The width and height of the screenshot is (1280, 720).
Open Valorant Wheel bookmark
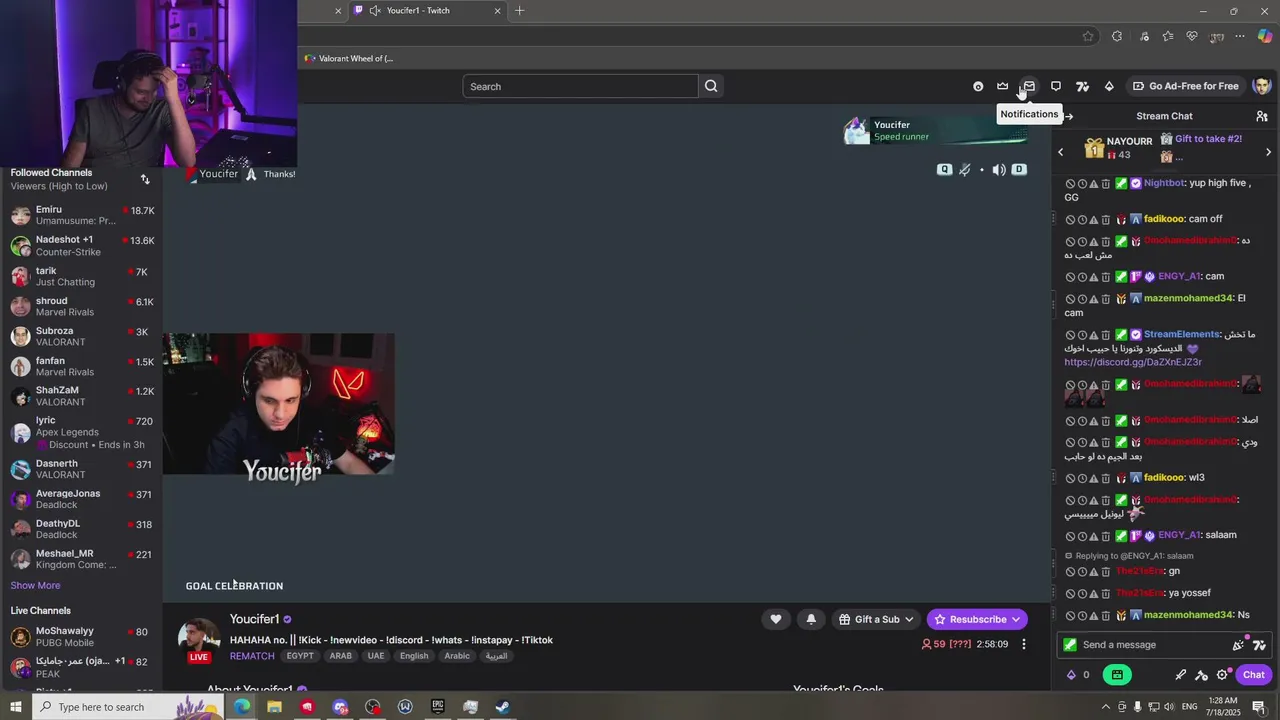coord(349,59)
